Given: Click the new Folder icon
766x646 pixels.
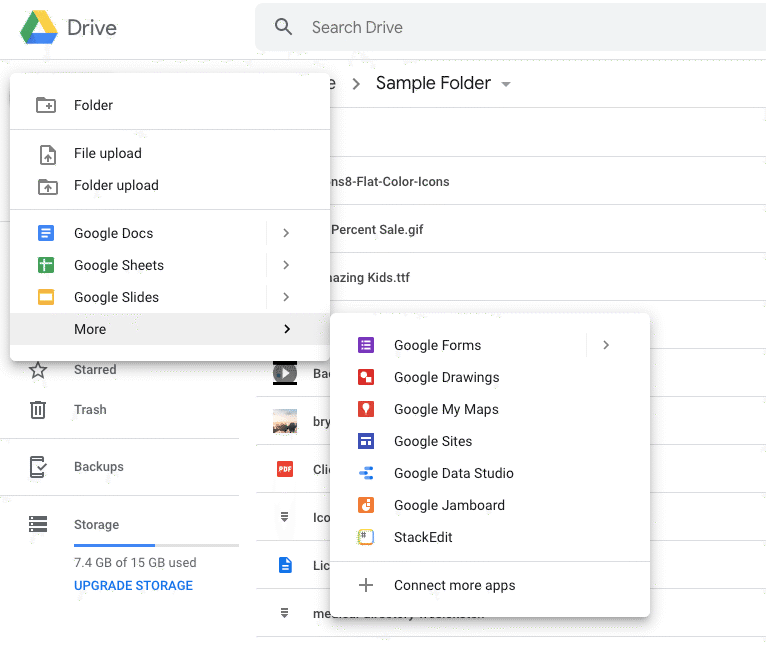Looking at the screenshot, I should [x=46, y=105].
